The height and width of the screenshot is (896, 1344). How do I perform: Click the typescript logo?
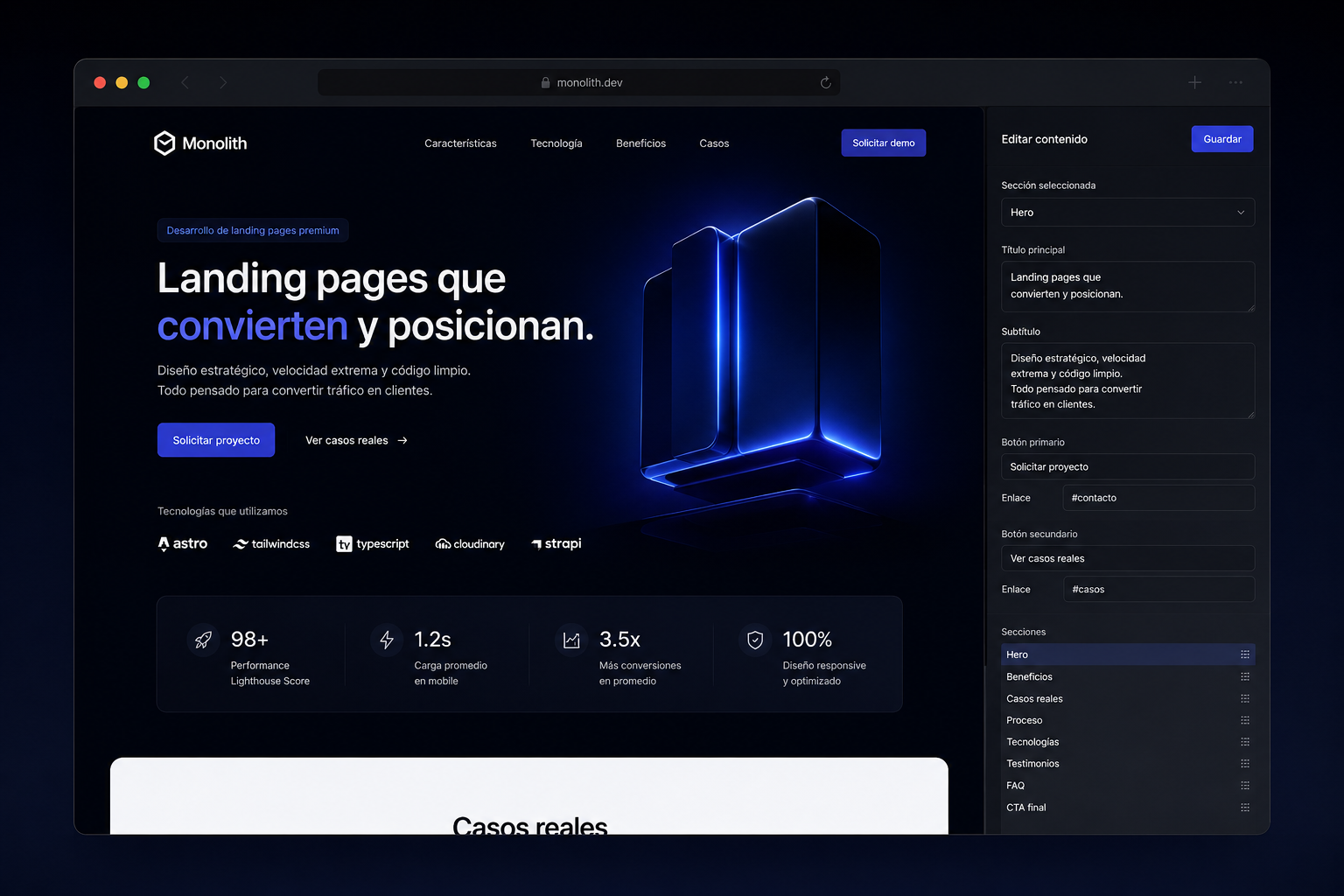(x=373, y=544)
